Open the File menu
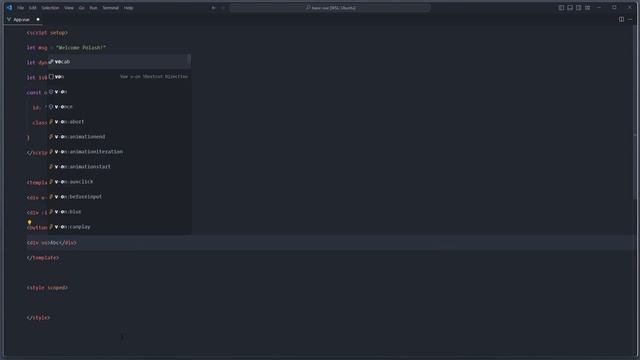 tap(20, 8)
